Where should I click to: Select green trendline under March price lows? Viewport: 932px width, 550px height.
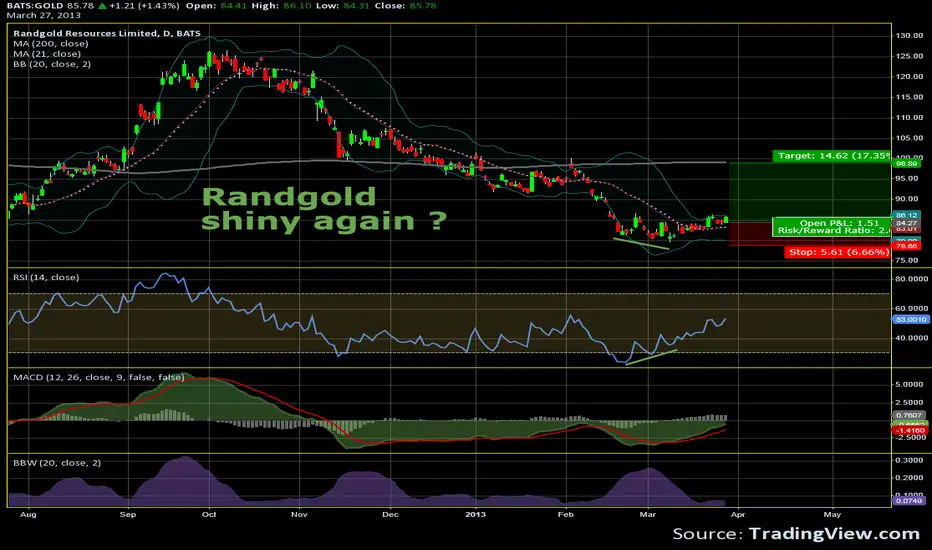641,244
